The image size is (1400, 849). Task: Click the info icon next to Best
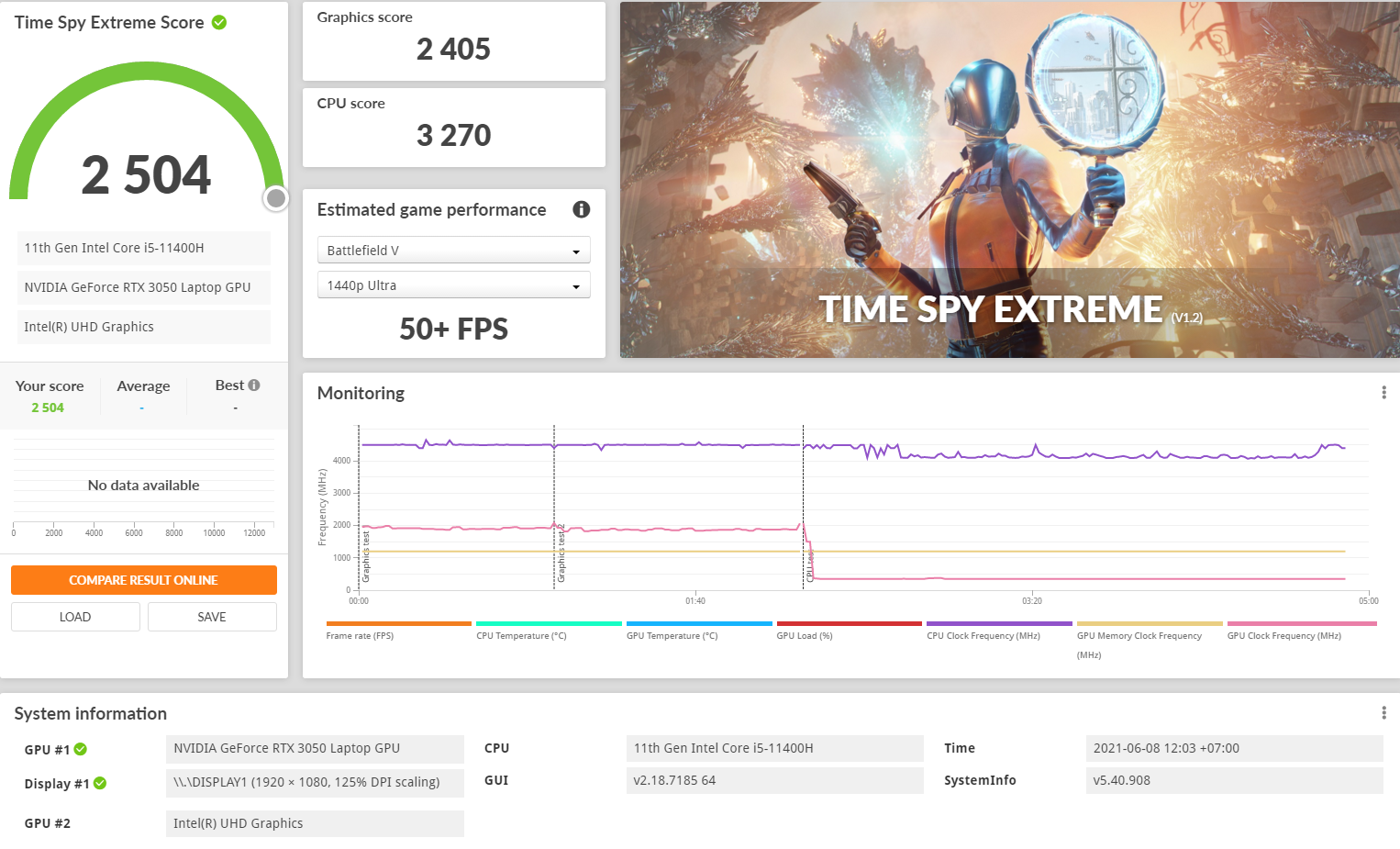point(254,385)
